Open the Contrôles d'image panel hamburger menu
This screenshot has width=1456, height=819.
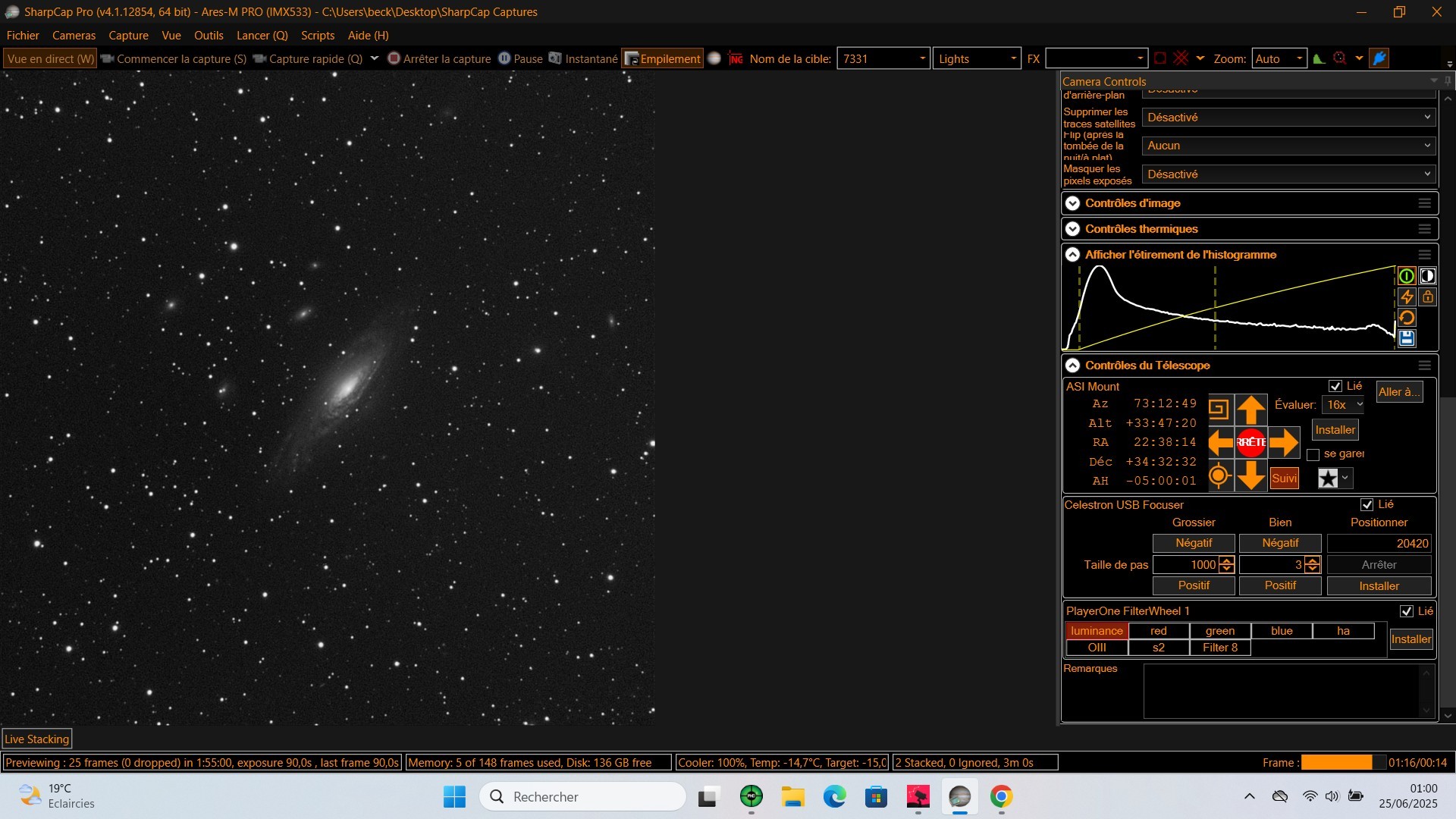tap(1425, 203)
